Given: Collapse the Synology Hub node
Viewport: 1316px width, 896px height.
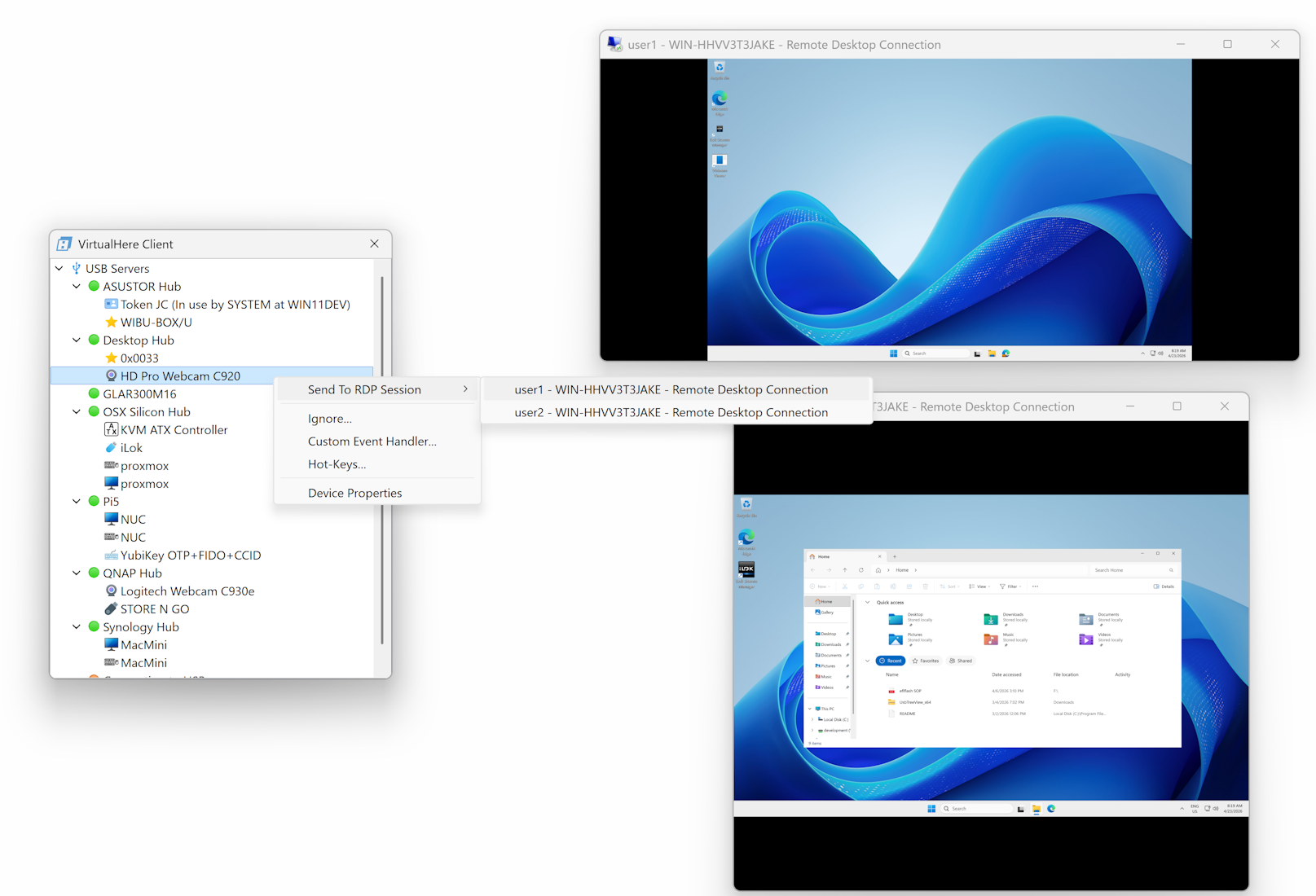Looking at the screenshot, I should point(77,627).
